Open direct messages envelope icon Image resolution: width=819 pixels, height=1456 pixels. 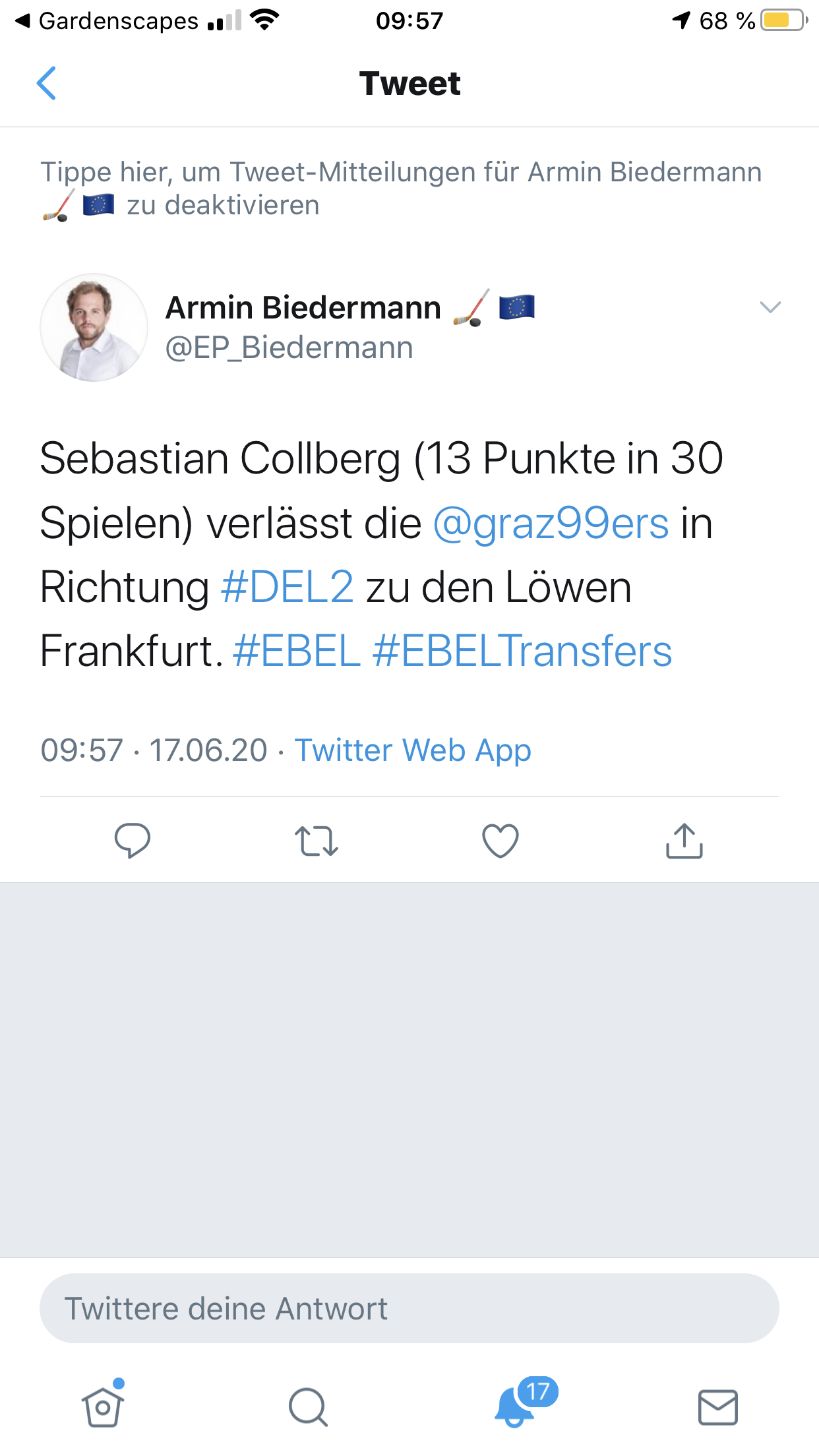(x=717, y=1407)
